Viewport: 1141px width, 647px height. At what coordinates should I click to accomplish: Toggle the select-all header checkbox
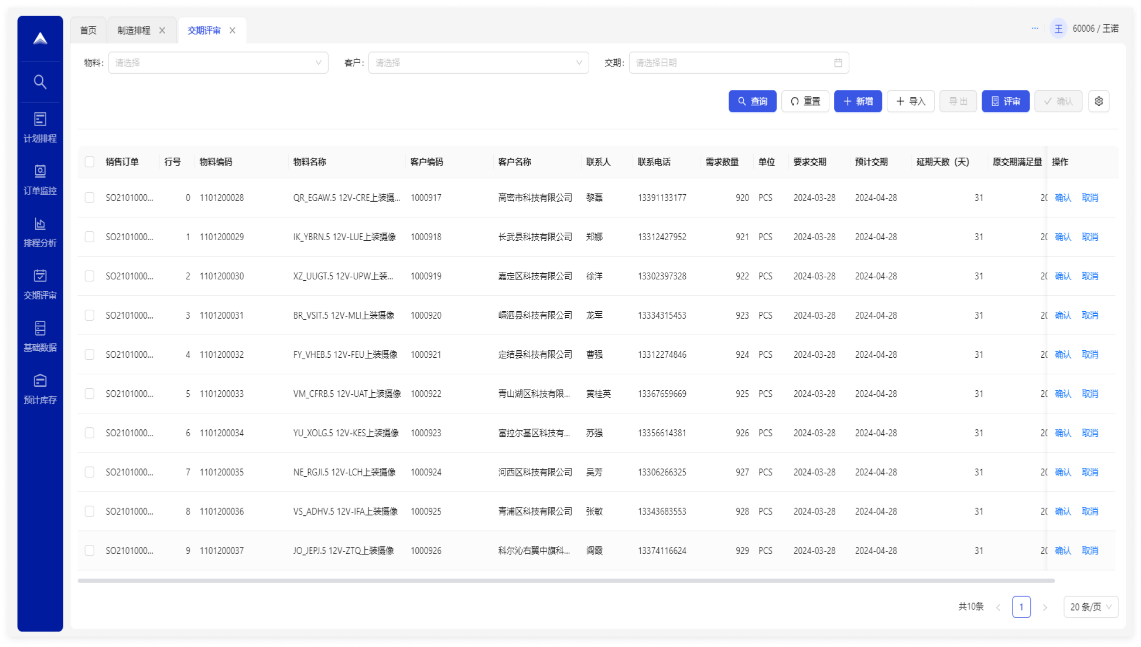(90, 162)
